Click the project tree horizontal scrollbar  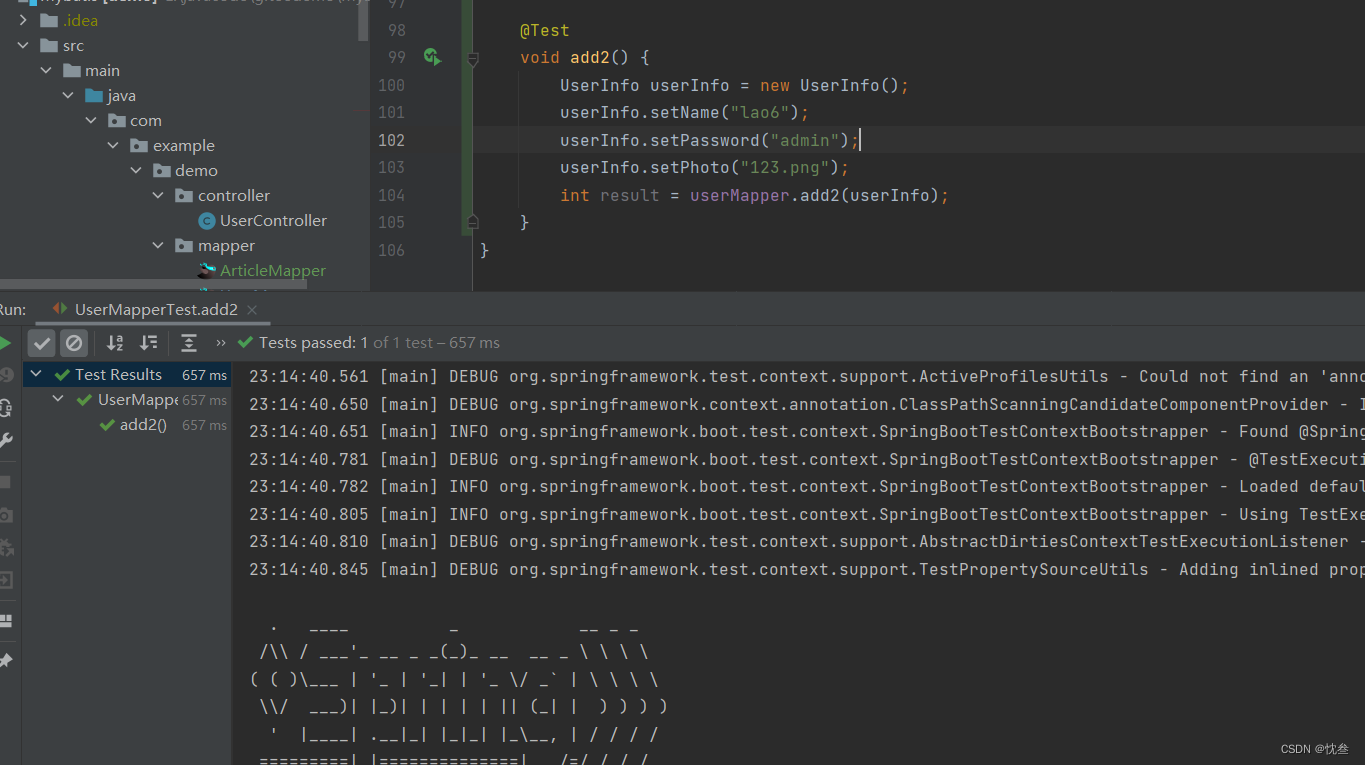[x=155, y=284]
